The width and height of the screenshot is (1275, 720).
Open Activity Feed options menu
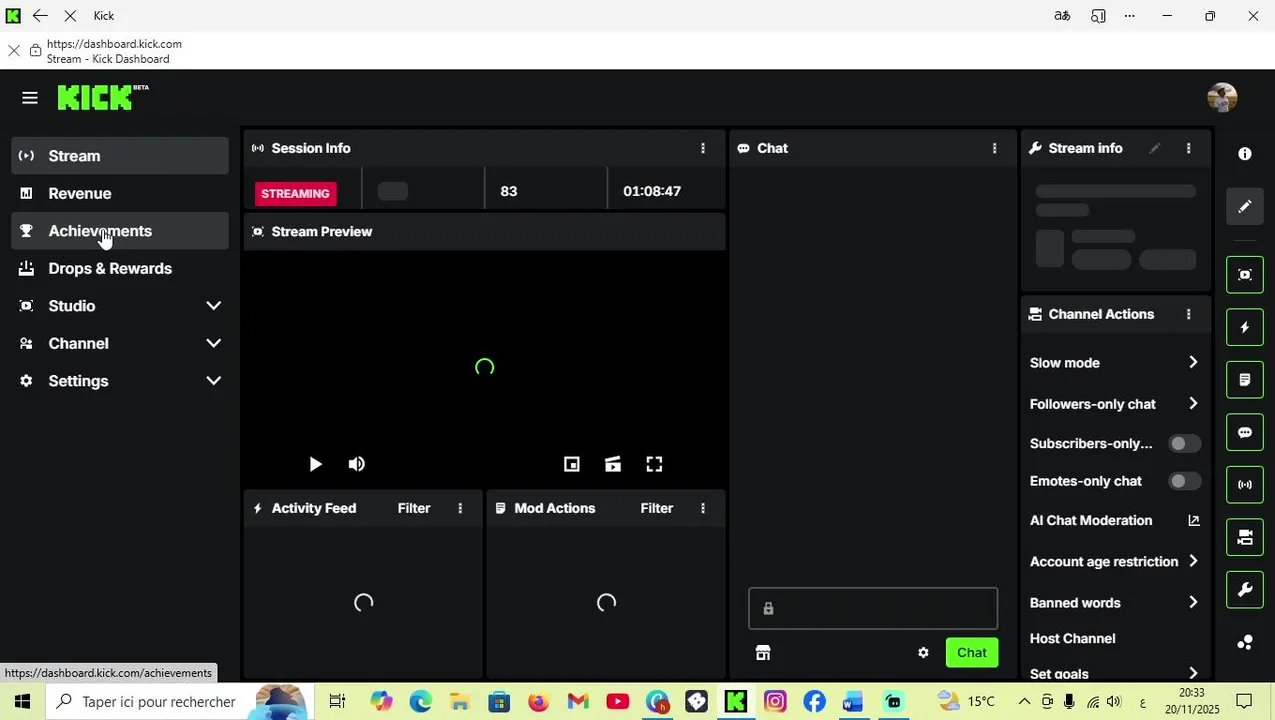click(460, 508)
